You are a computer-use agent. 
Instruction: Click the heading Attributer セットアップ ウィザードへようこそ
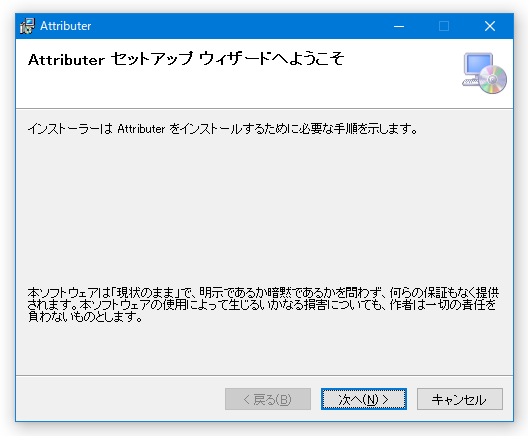click(x=186, y=59)
